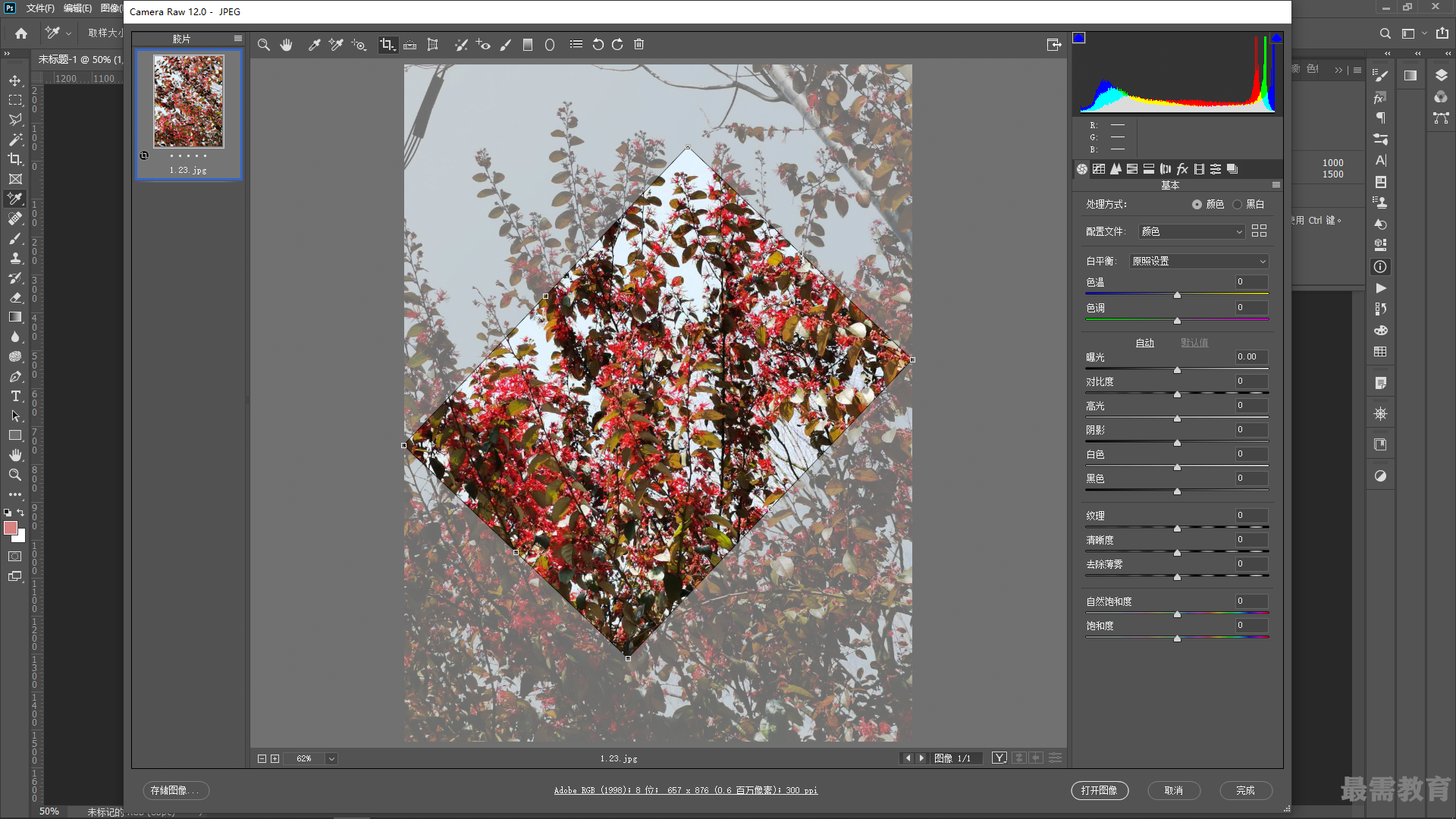Select the Adjustment Brush tool
Image resolution: width=1456 pixels, height=819 pixels.
[506, 45]
